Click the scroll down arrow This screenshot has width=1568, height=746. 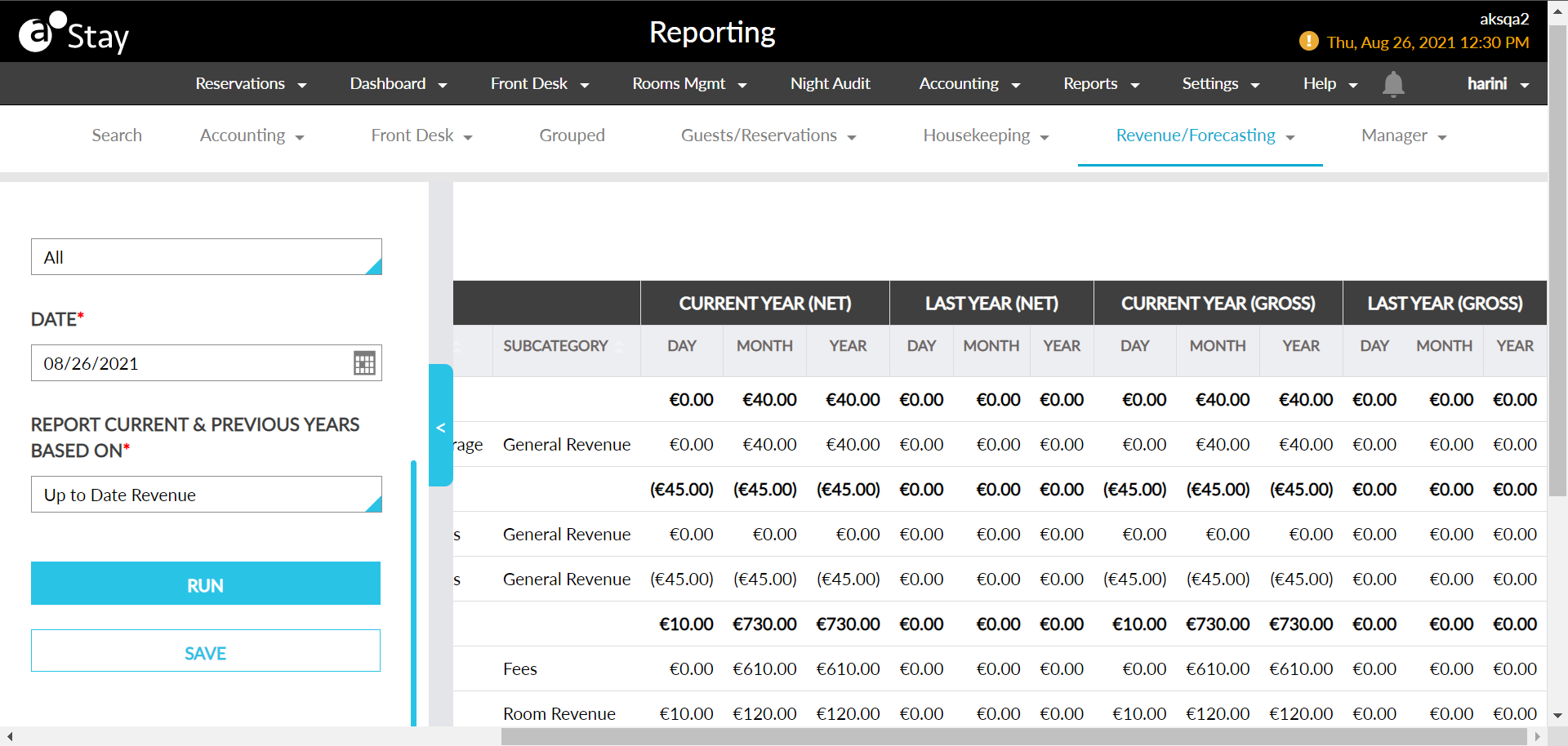point(1557,716)
